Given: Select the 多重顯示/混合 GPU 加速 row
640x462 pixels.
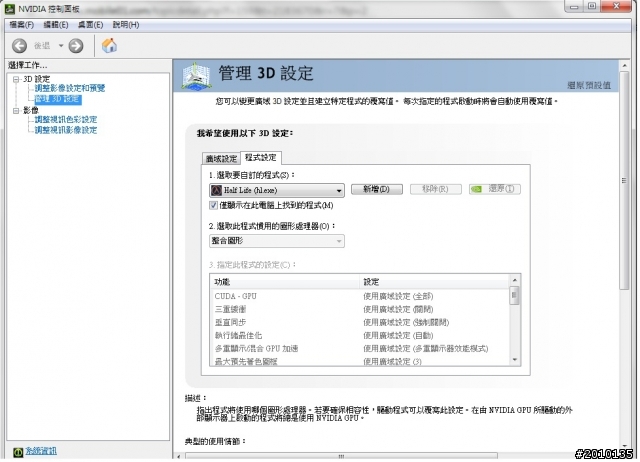Looking at the screenshot, I should tap(360, 349).
